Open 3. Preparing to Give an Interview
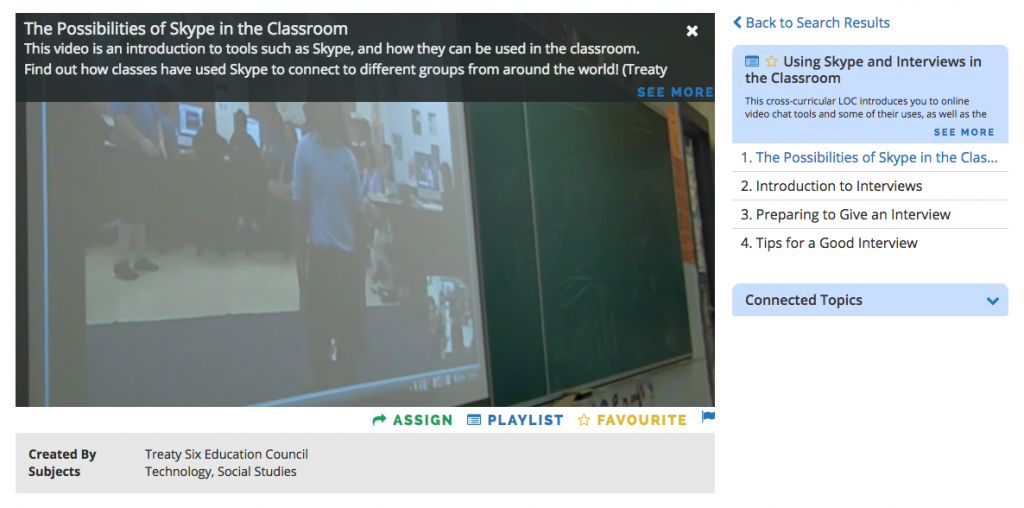 (870, 215)
